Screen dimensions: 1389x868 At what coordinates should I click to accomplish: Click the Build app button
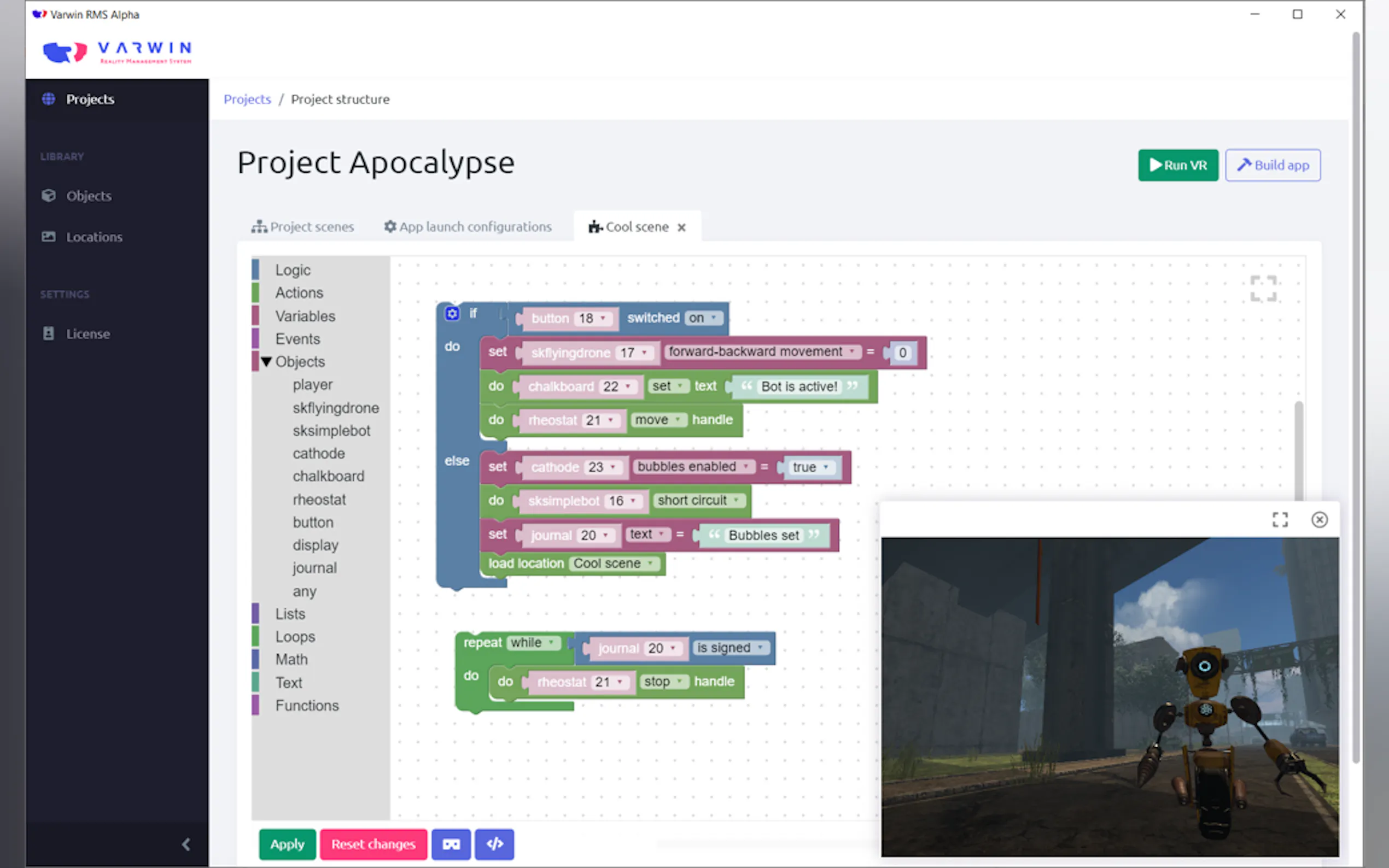pyautogui.click(x=1273, y=165)
